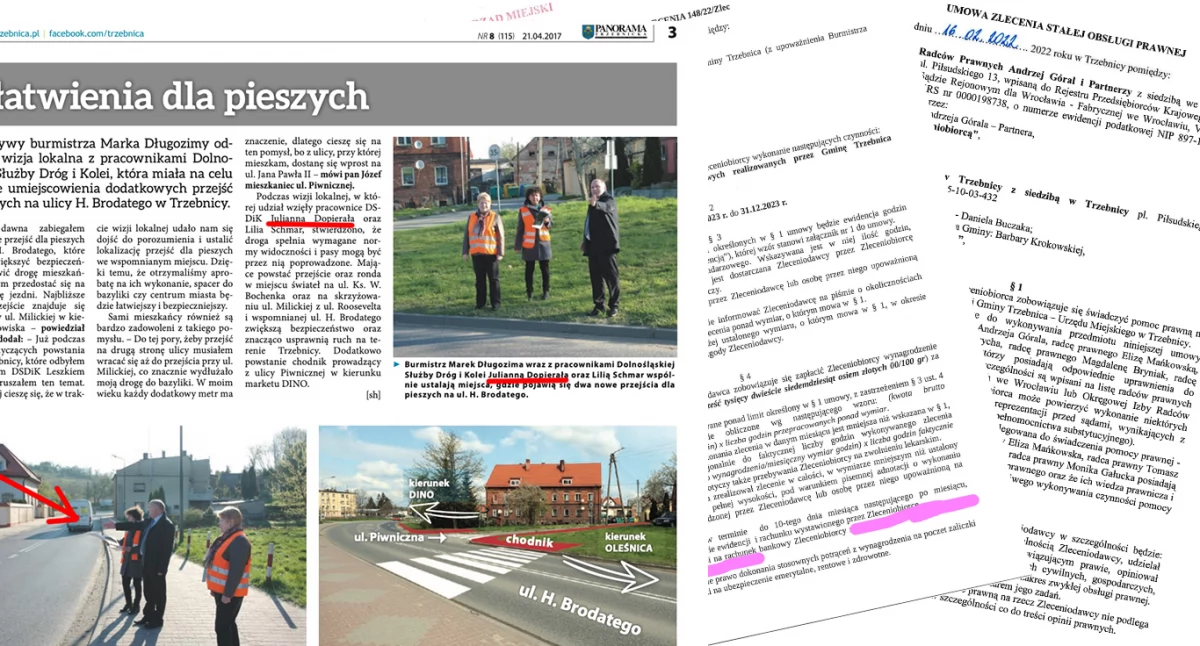The image size is (1200, 646).
Task: Open photo of three officials on grass
Action: [534, 246]
